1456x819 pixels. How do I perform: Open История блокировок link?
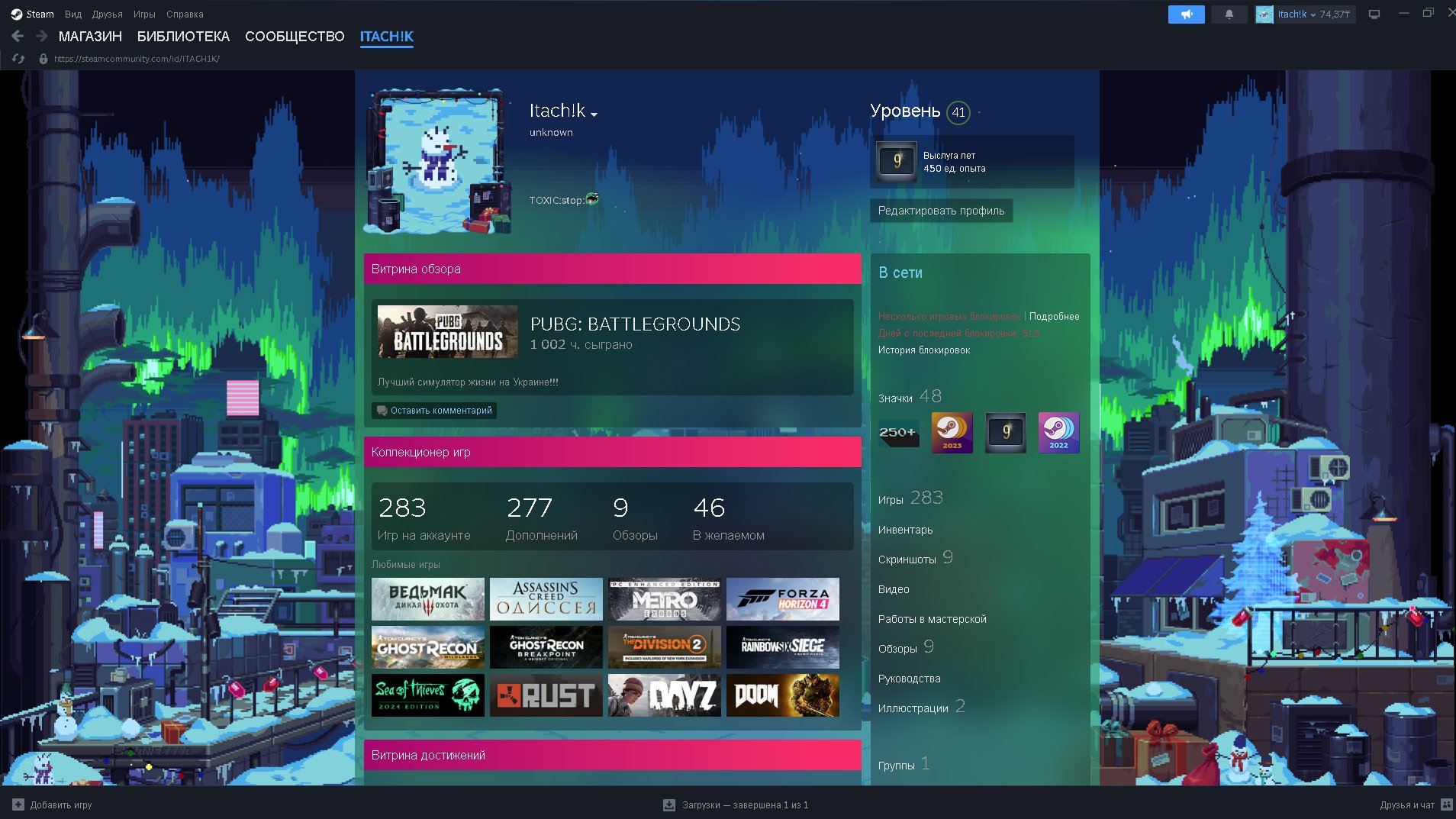tap(923, 350)
